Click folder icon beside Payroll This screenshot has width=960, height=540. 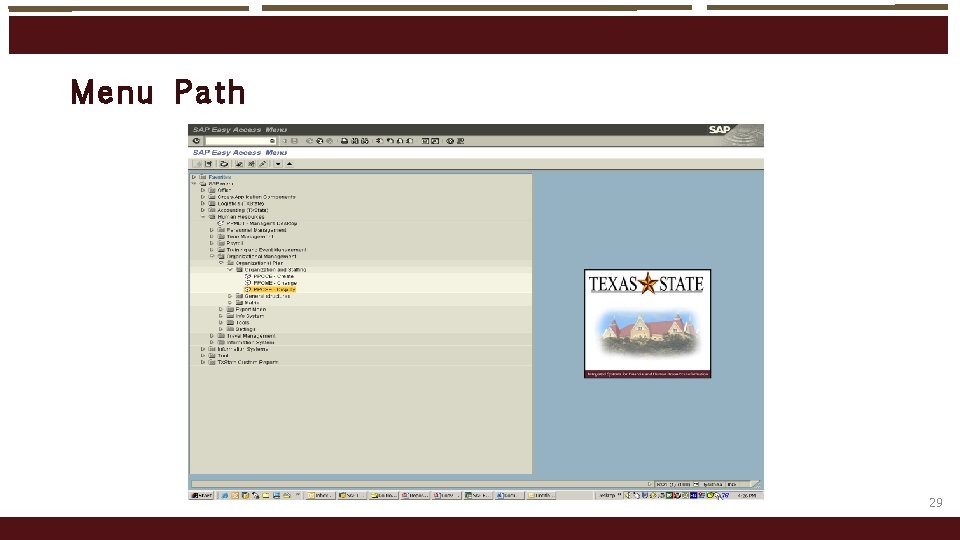pos(221,243)
